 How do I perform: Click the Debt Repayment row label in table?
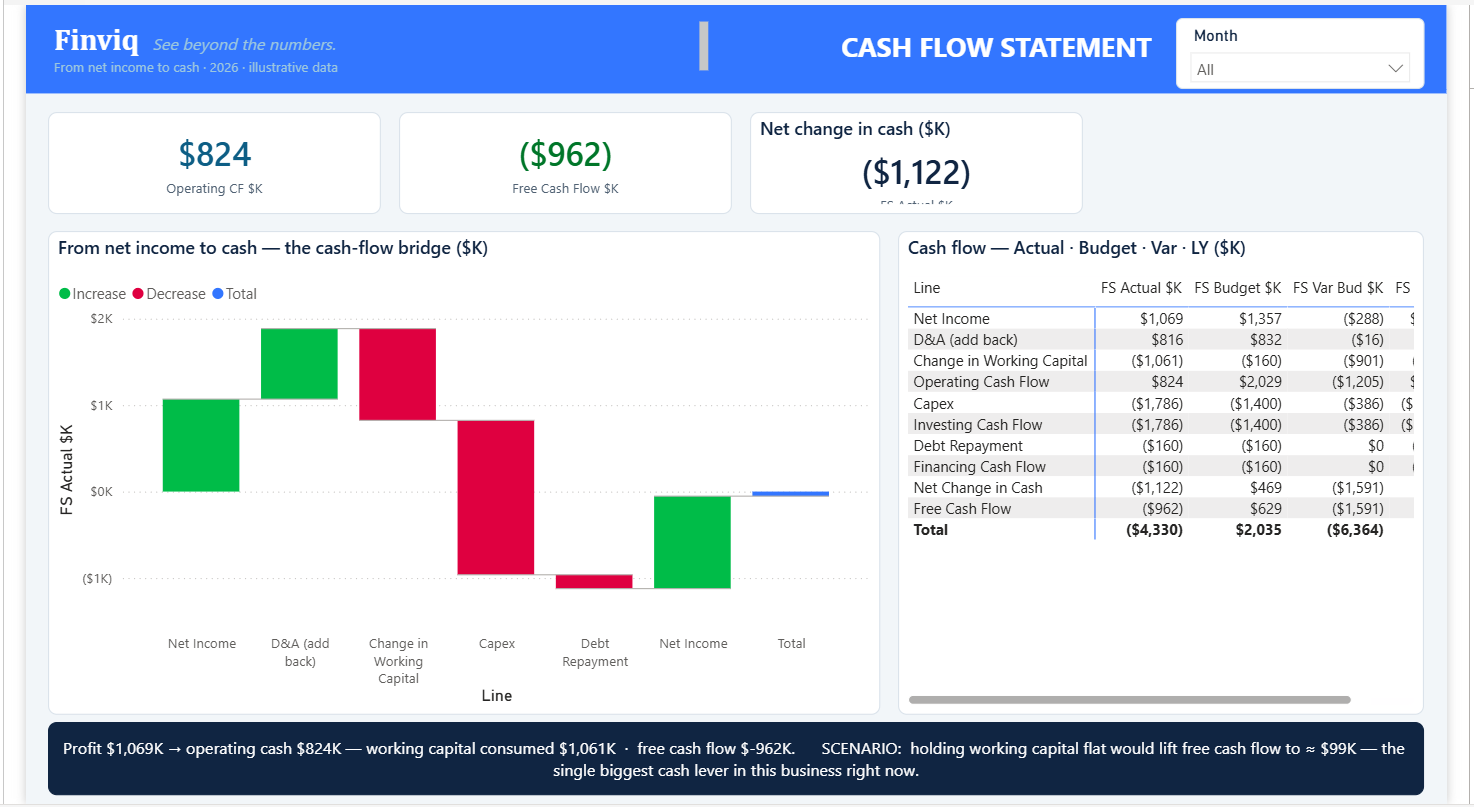click(x=968, y=446)
